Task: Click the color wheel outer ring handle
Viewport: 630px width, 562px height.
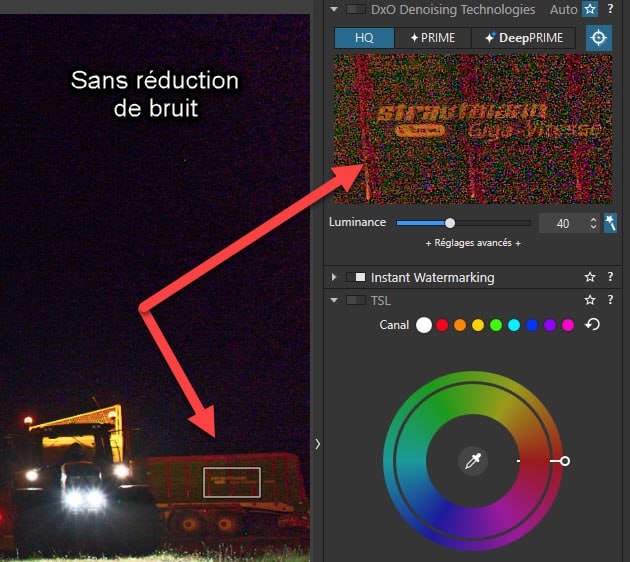Action: [x=565, y=461]
